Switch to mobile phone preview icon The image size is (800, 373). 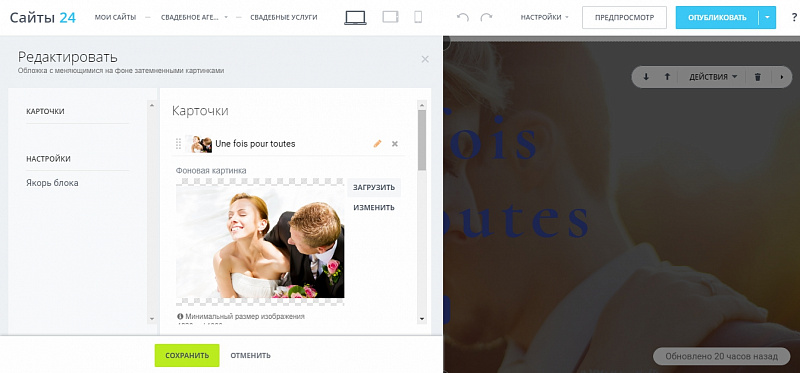click(418, 17)
